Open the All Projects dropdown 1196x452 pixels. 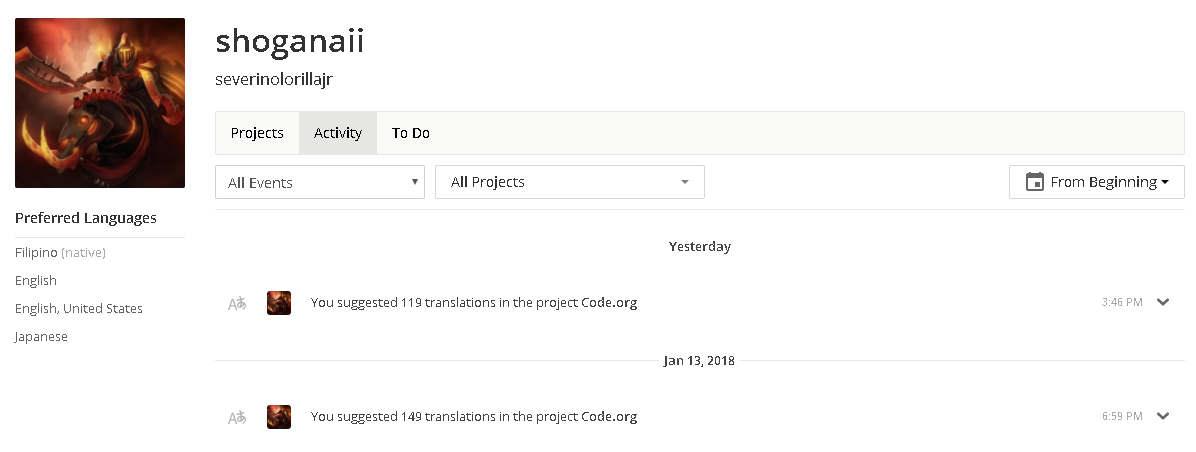[570, 182]
